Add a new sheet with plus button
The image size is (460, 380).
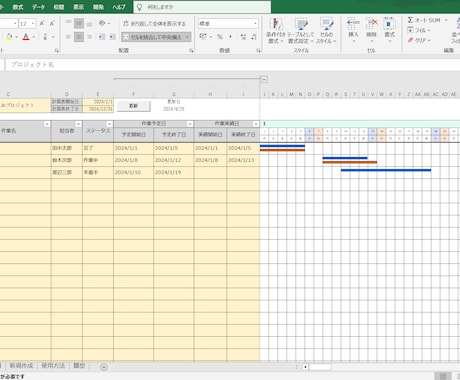tap(104, 367)
